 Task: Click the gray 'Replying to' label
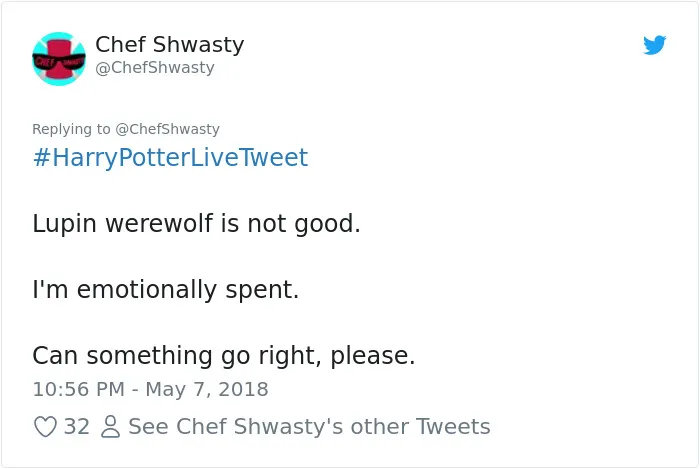pyautogui.click(x=71, y=129)
